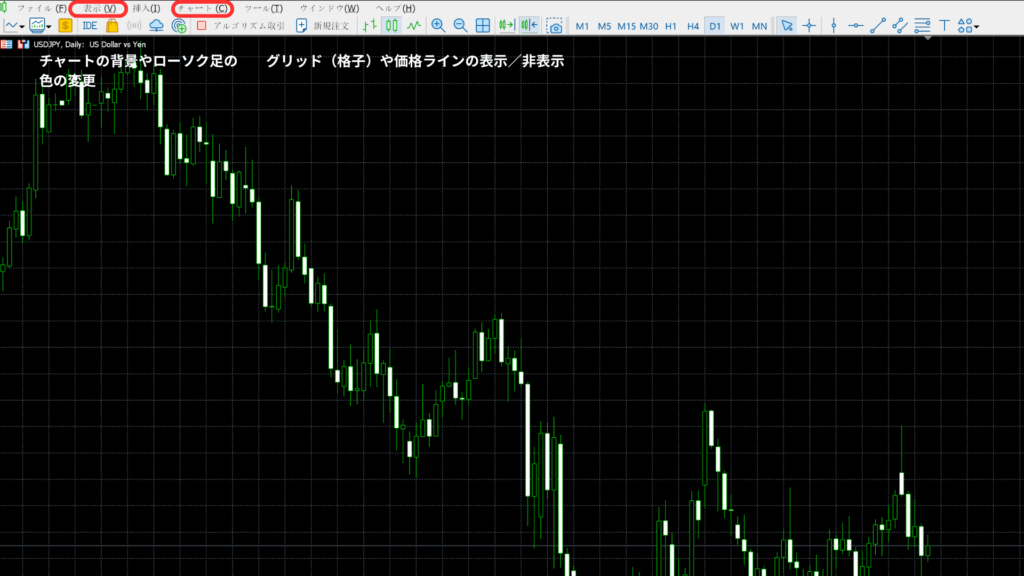The image size is (1024, 576).
Task: Take a chart screenshot with camera icon
Action: click(554, 25)
